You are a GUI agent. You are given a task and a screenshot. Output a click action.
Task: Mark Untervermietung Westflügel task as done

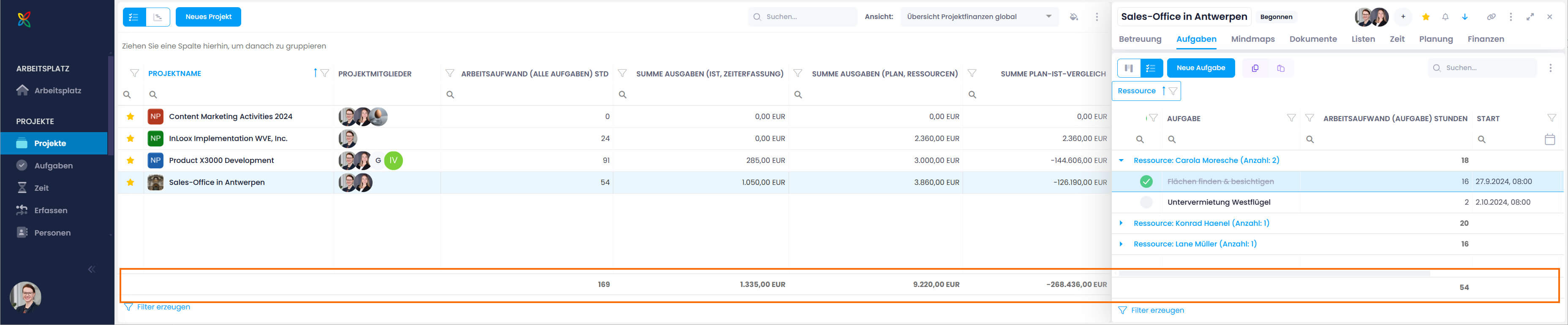[1146, 202]
